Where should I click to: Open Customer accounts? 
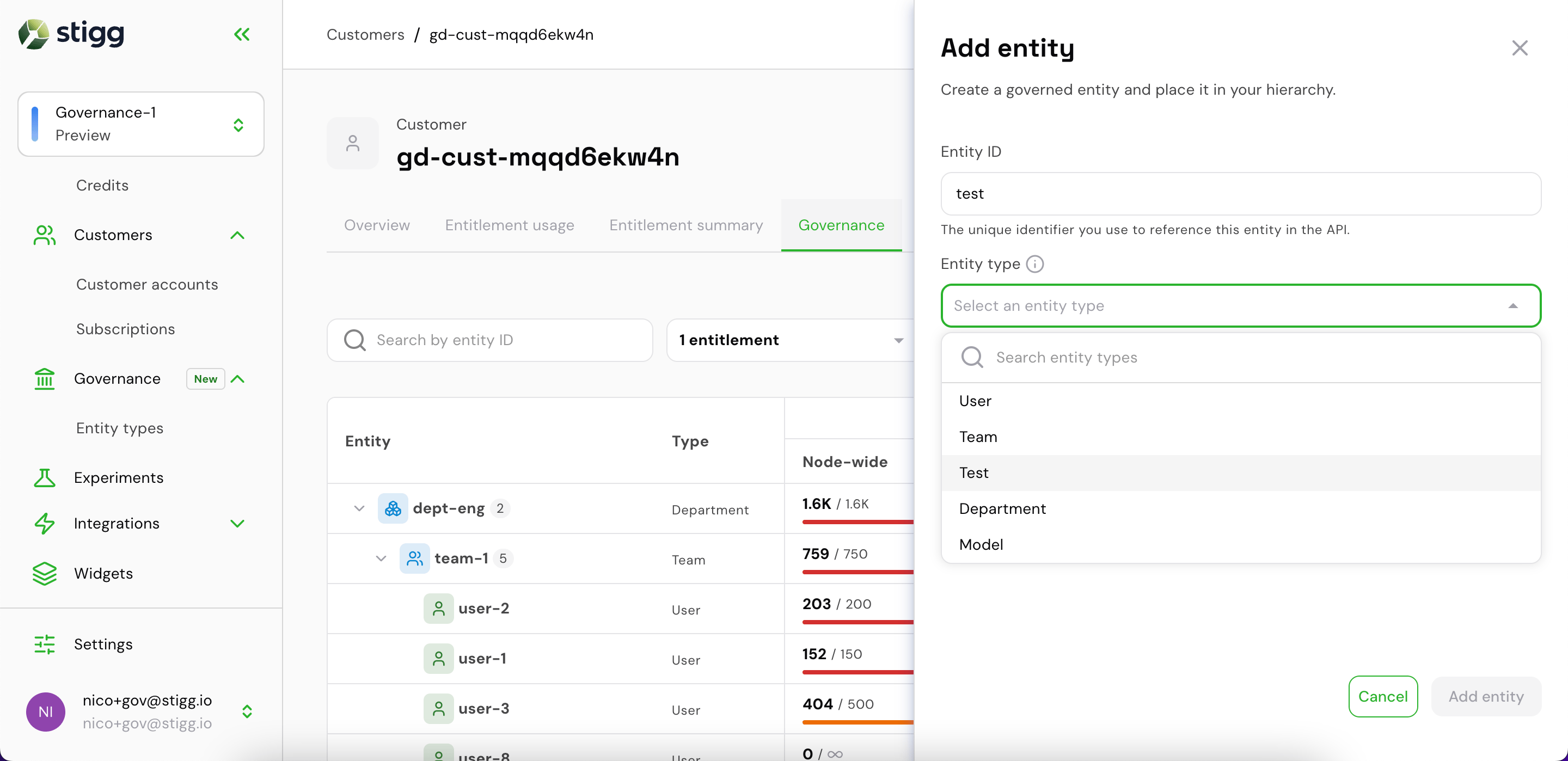click(146, 284)
